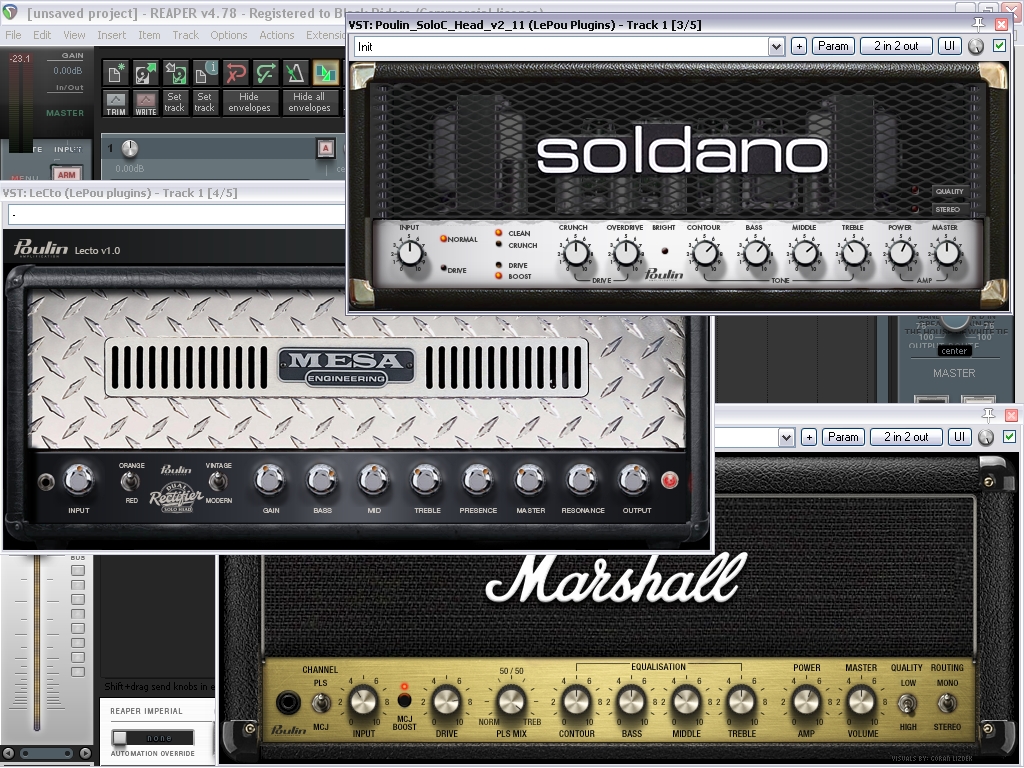Click the Automation Override 'none' slider
Viewport: 1024px width, 768px height.
[x=153, y=737]
